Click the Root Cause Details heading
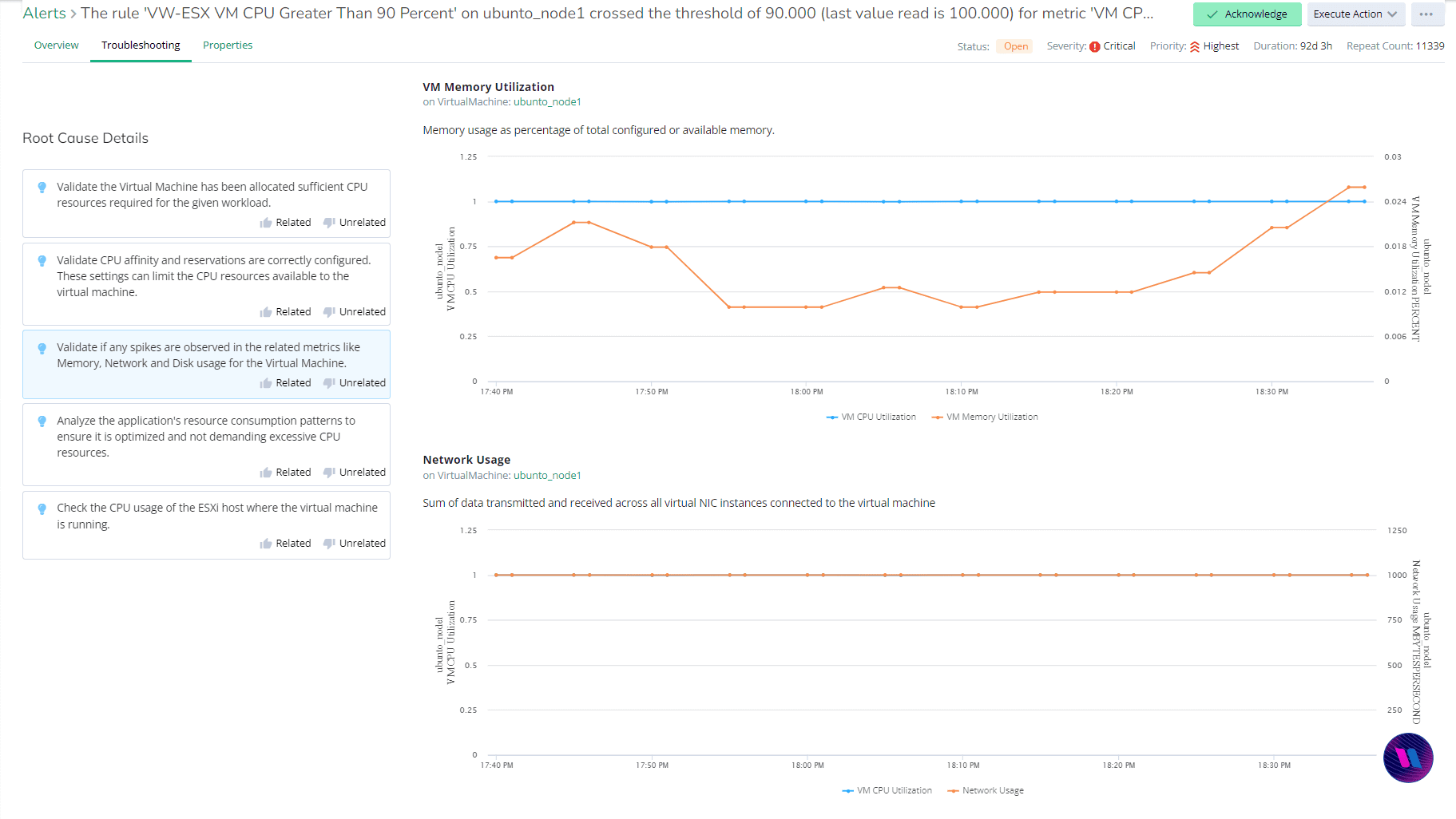The image size is (1456, 819). click(x=85, y=138)
